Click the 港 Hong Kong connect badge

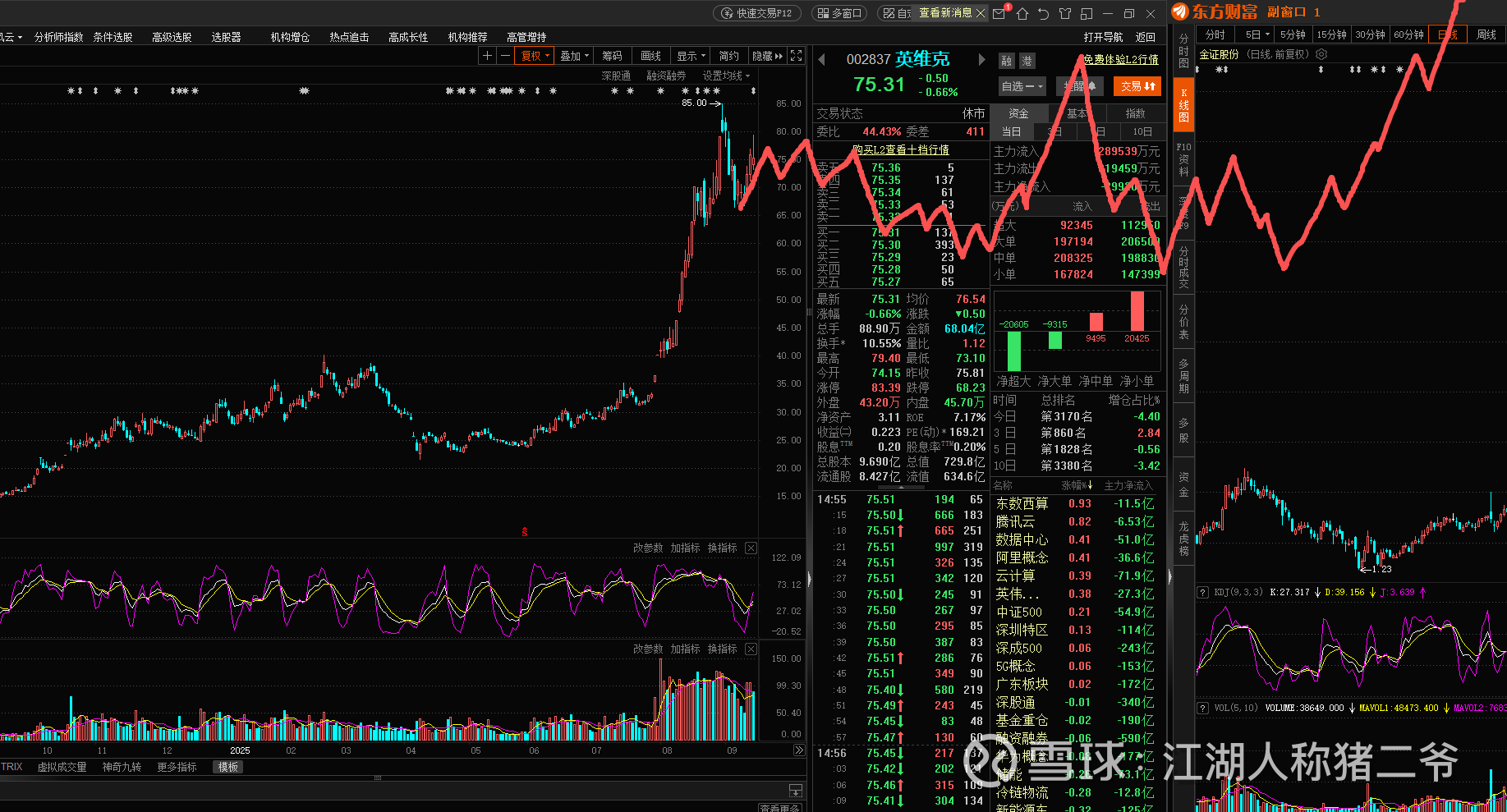[x=1027, y=61]
